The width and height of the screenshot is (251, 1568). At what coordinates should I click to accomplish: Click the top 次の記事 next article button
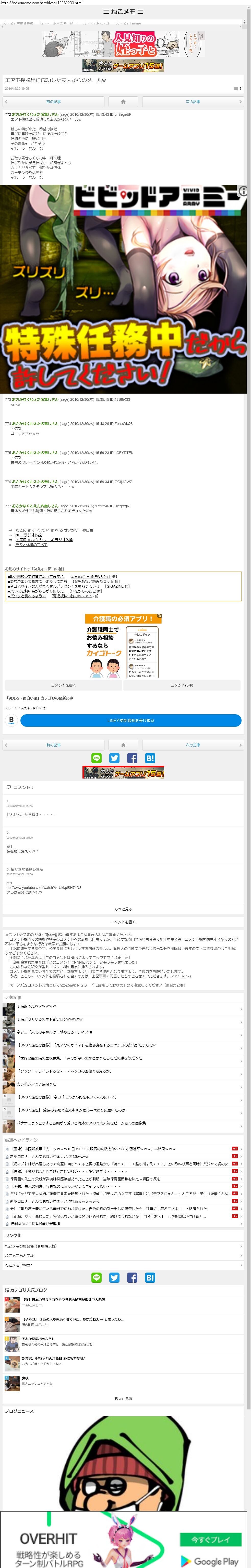click(x=193, y=102)
